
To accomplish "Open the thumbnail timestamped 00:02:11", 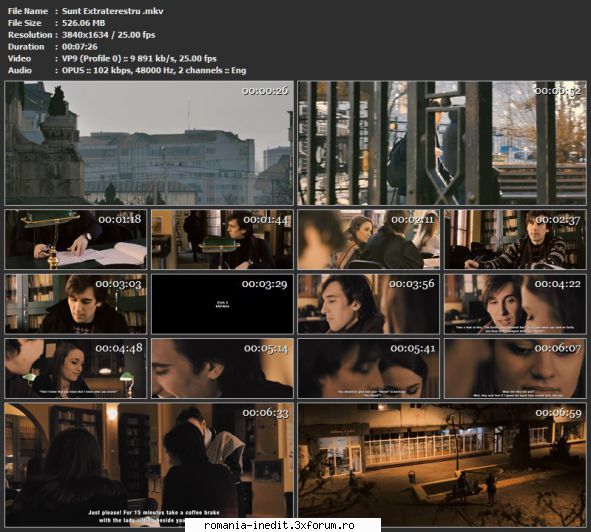I will (368, 239).
